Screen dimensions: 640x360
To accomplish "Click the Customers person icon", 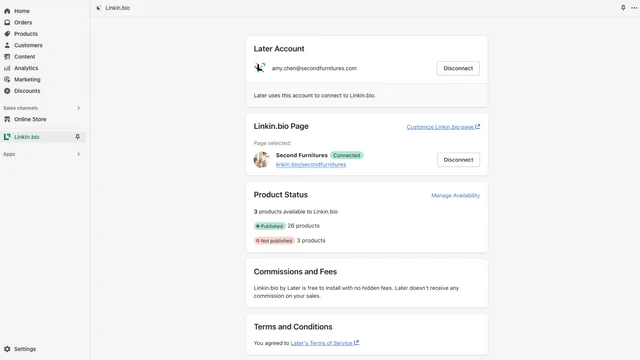I will coord(7,45).
